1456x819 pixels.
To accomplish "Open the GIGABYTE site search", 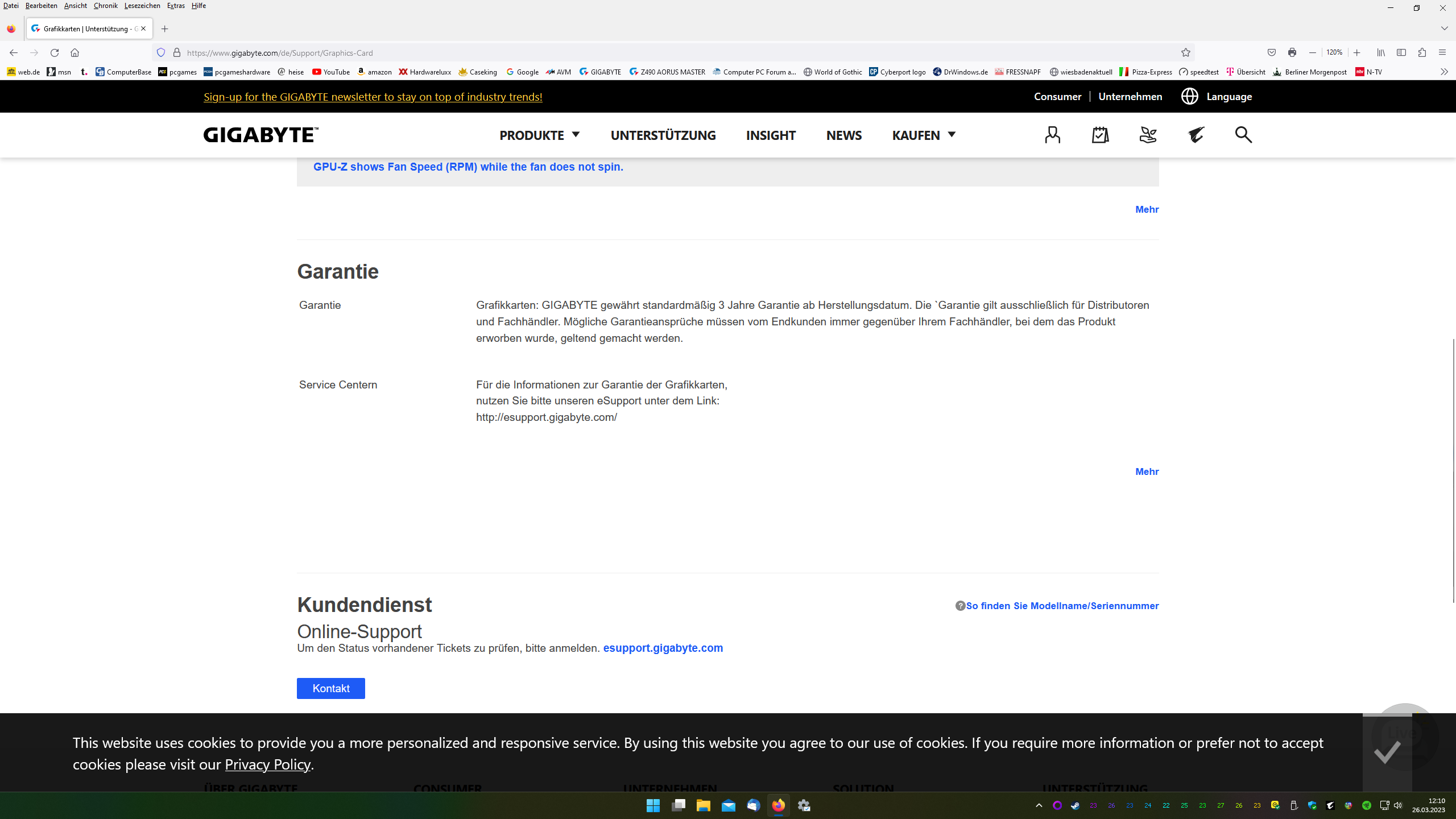I will pos(1243,135).
